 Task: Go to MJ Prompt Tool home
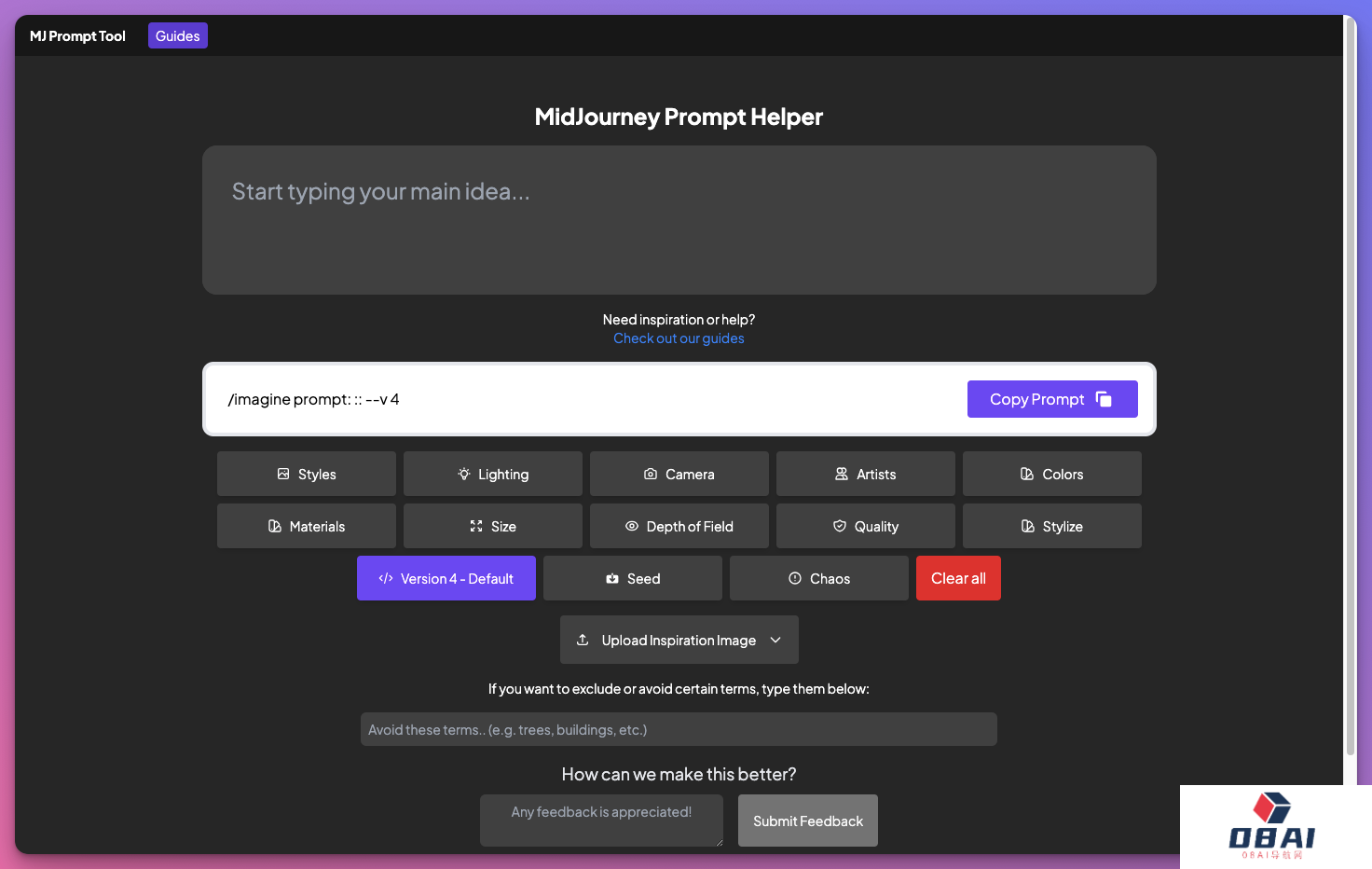point(77,35)
